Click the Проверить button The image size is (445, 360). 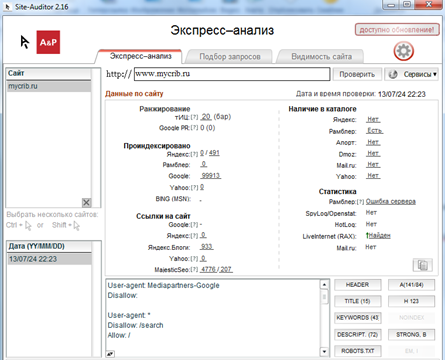pyautogui.click(x=357, y=74)
